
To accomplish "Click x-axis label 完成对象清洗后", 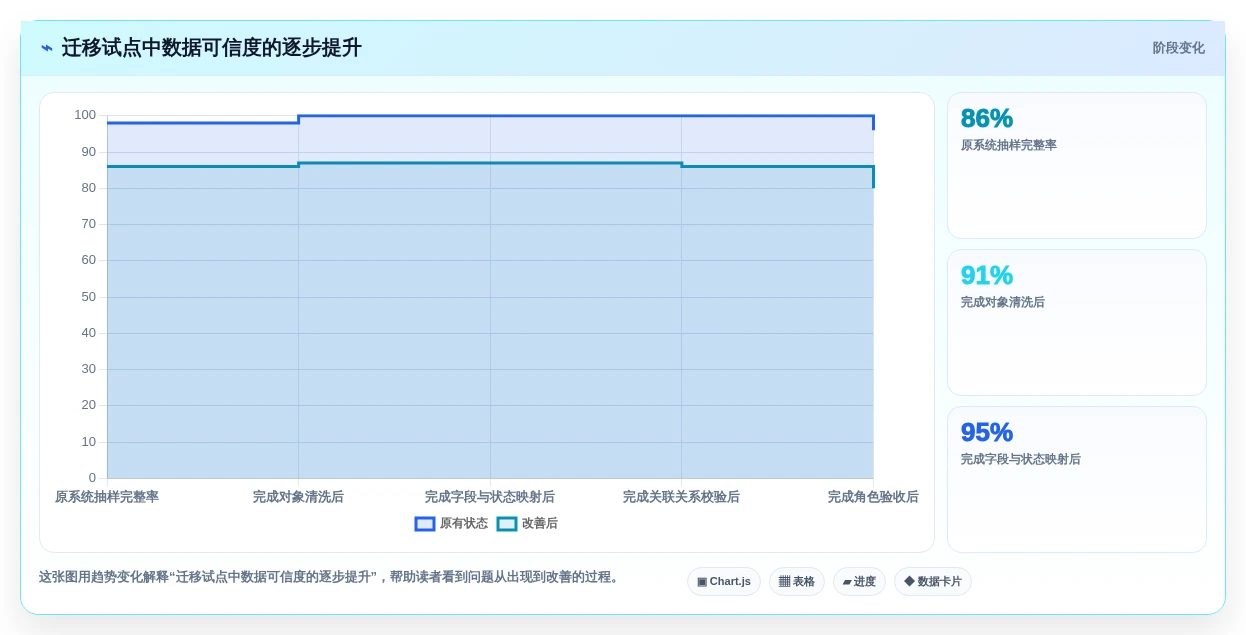I will click(x=298, y=497).
